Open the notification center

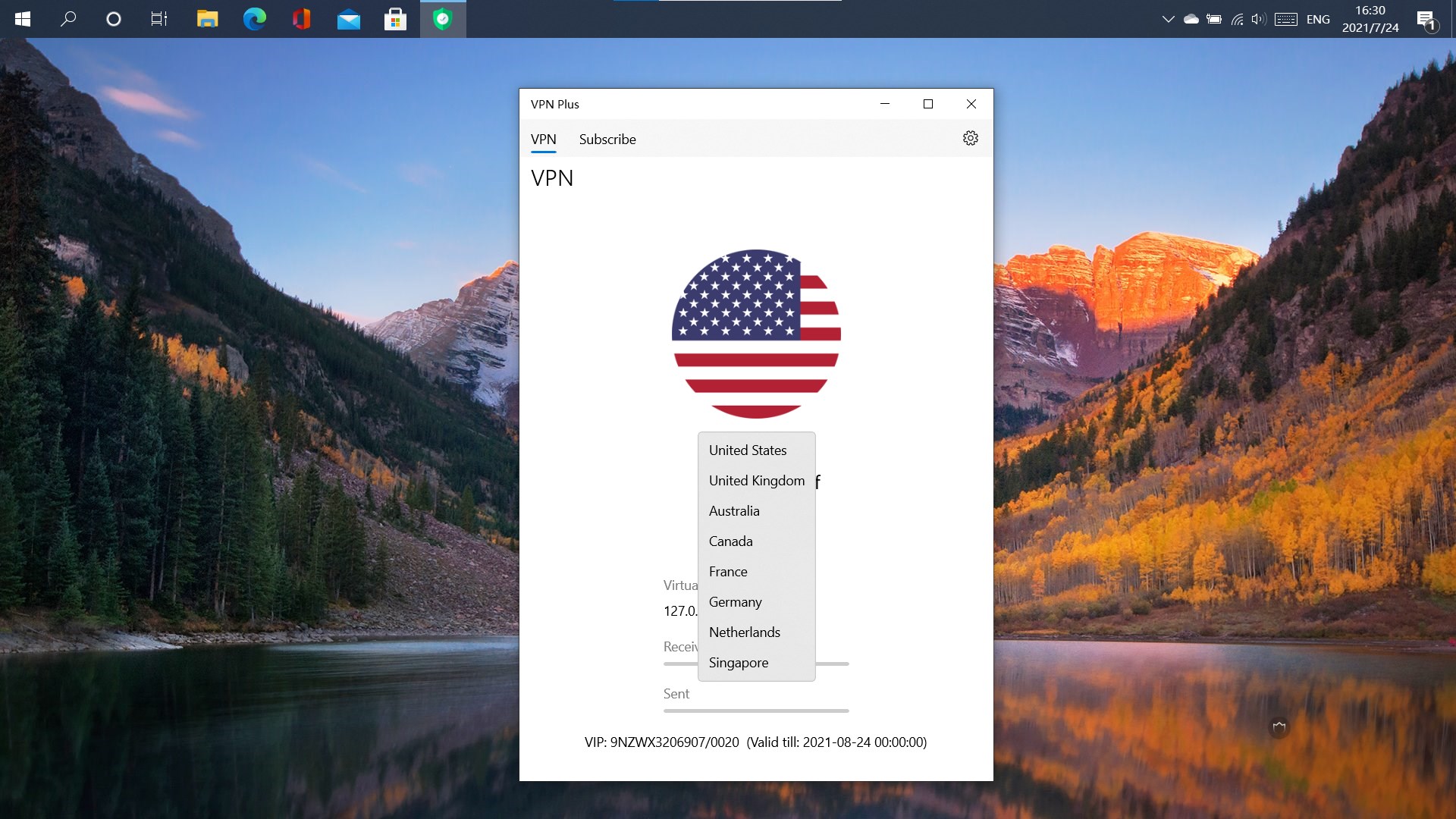tap(1427, 19)
